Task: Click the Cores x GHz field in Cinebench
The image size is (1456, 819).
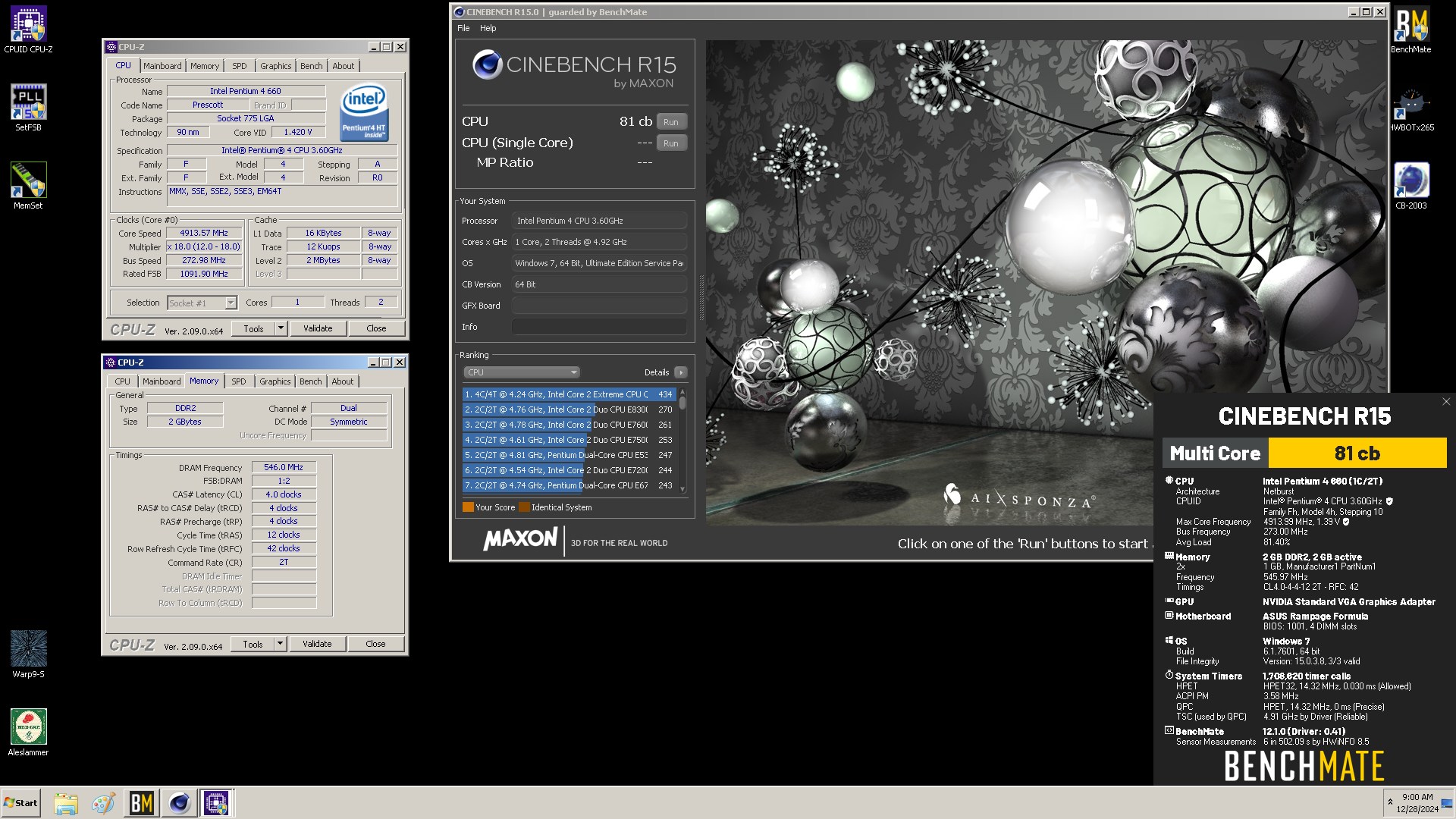Action: click(x=599, y=242)
